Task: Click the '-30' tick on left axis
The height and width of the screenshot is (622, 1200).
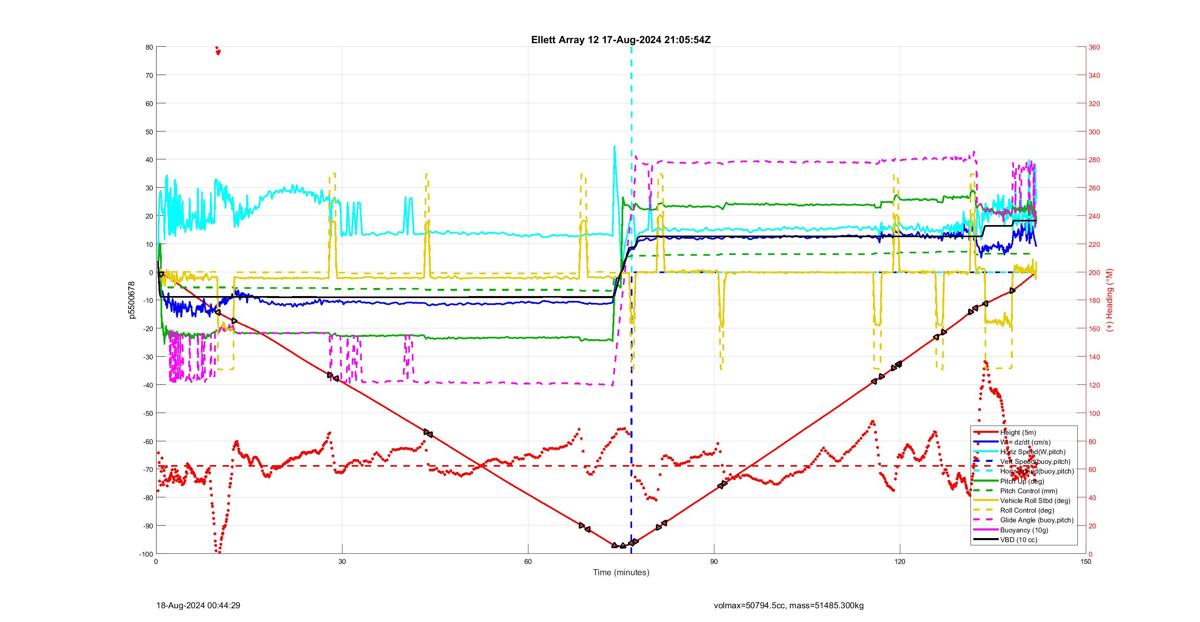Action: pyautogui.click(x=146, y=357)
